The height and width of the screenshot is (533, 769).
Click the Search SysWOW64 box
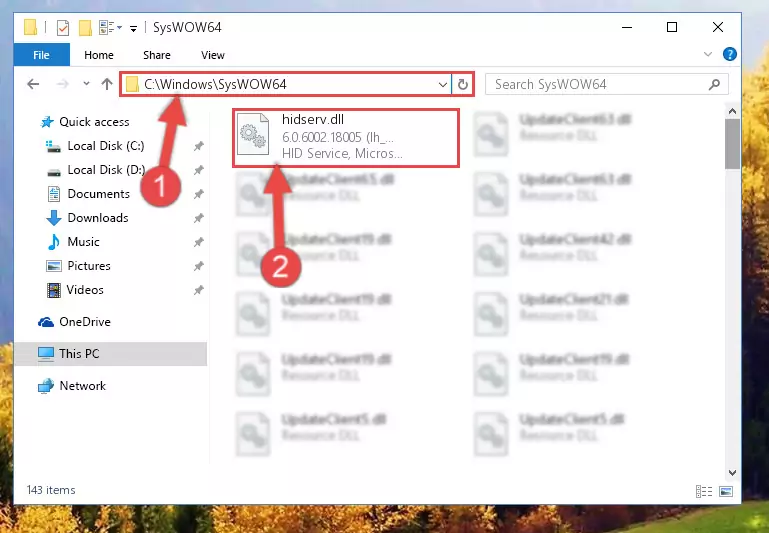607,84
